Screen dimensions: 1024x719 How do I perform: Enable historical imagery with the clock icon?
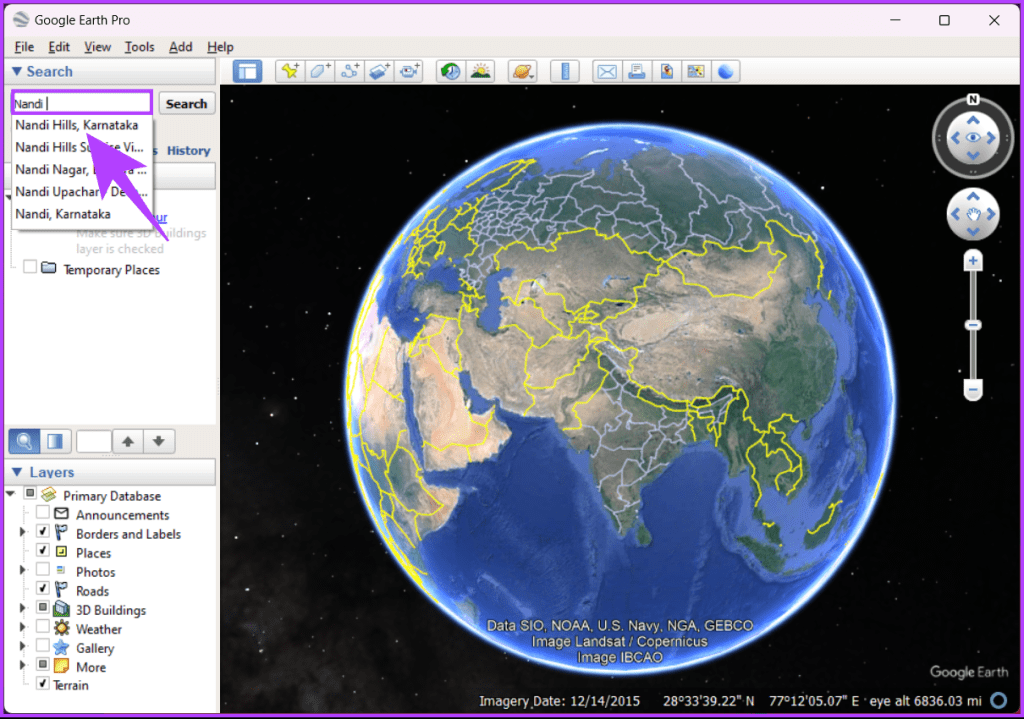point(448,71)
